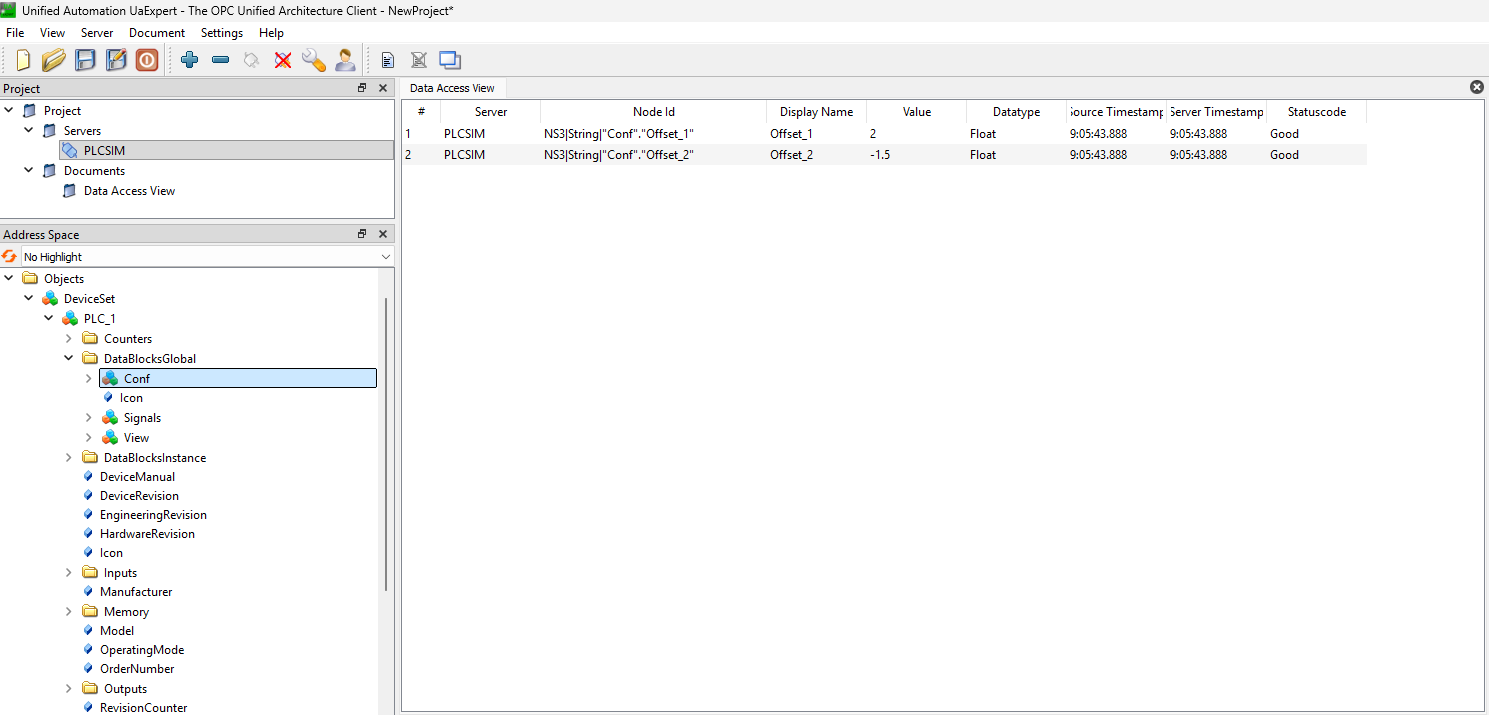Click the open project folder icon
Viewport: 1489px width, 715px height.
point(54,60)
